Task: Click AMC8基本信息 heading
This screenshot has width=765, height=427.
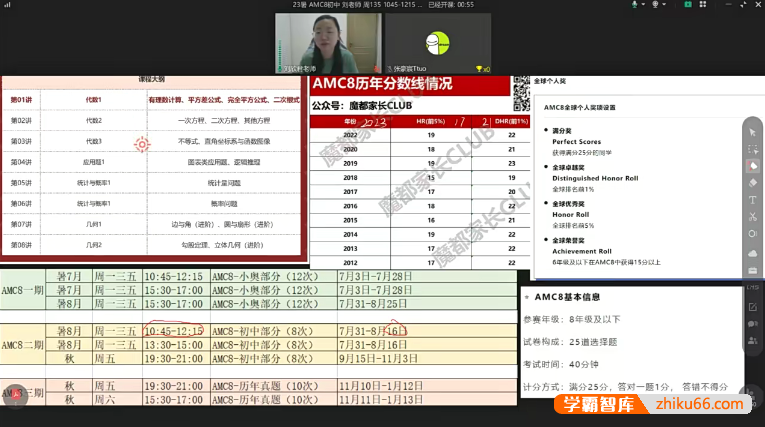Action: click(567, 297)
